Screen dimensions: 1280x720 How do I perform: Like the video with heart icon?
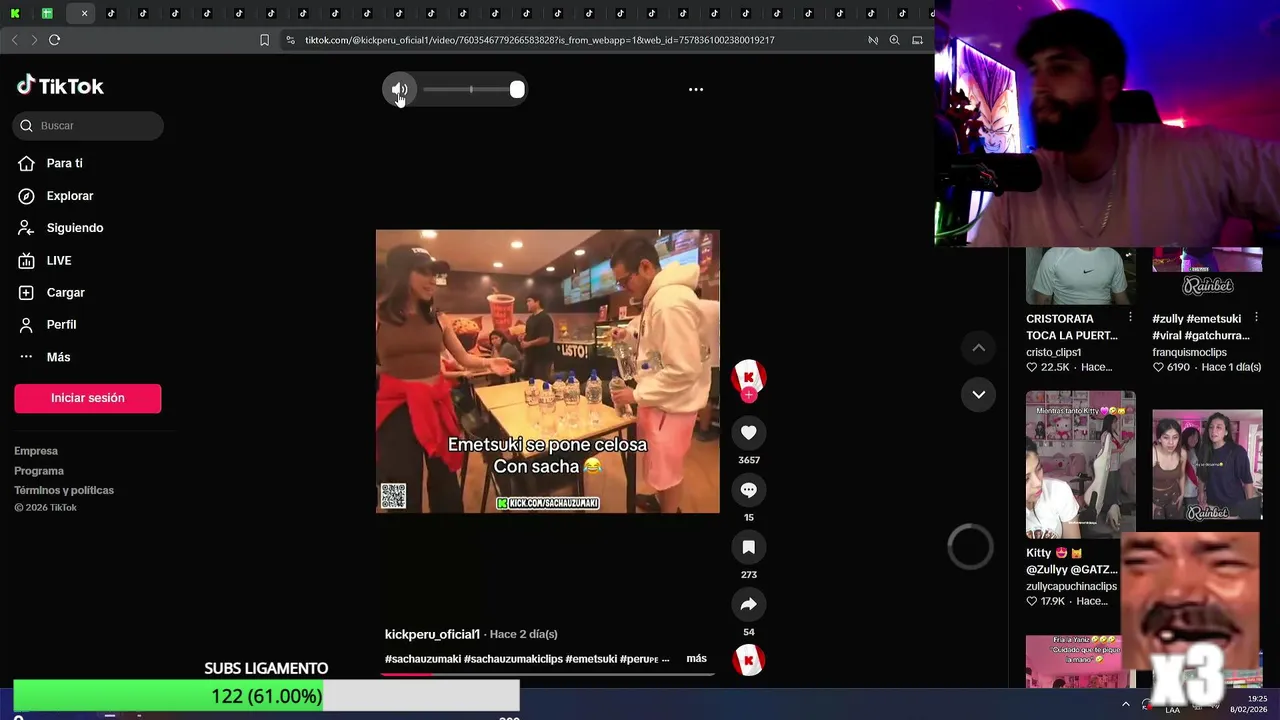(x=748, y=432)
